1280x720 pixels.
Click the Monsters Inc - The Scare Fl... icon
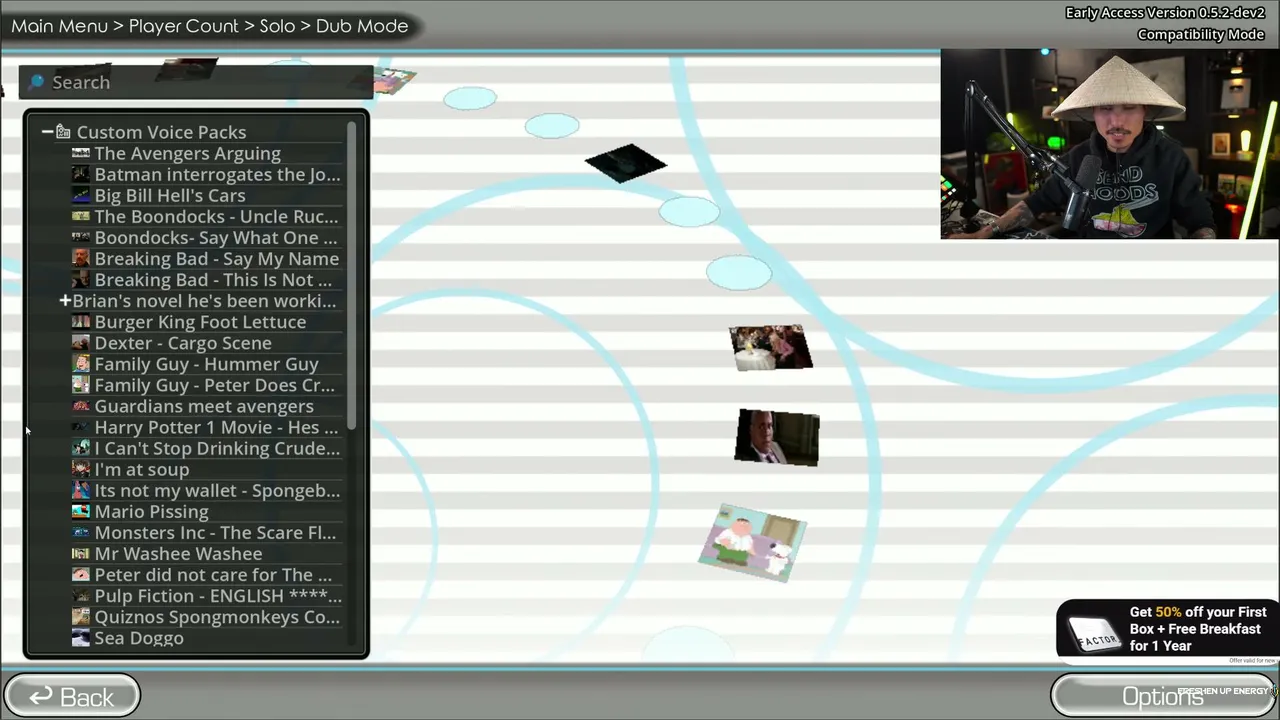[81, 532]
